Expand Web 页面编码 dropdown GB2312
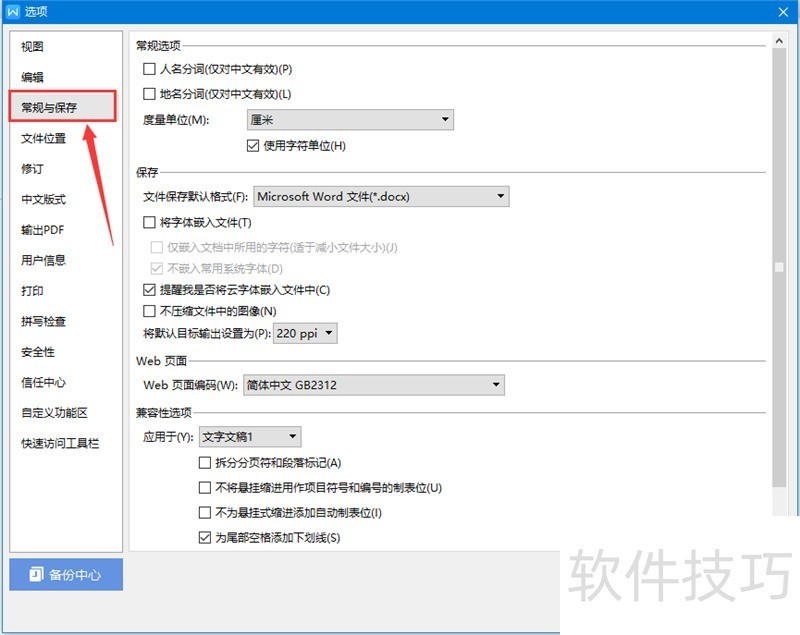 pyautogui.click(x=373, y=385)
